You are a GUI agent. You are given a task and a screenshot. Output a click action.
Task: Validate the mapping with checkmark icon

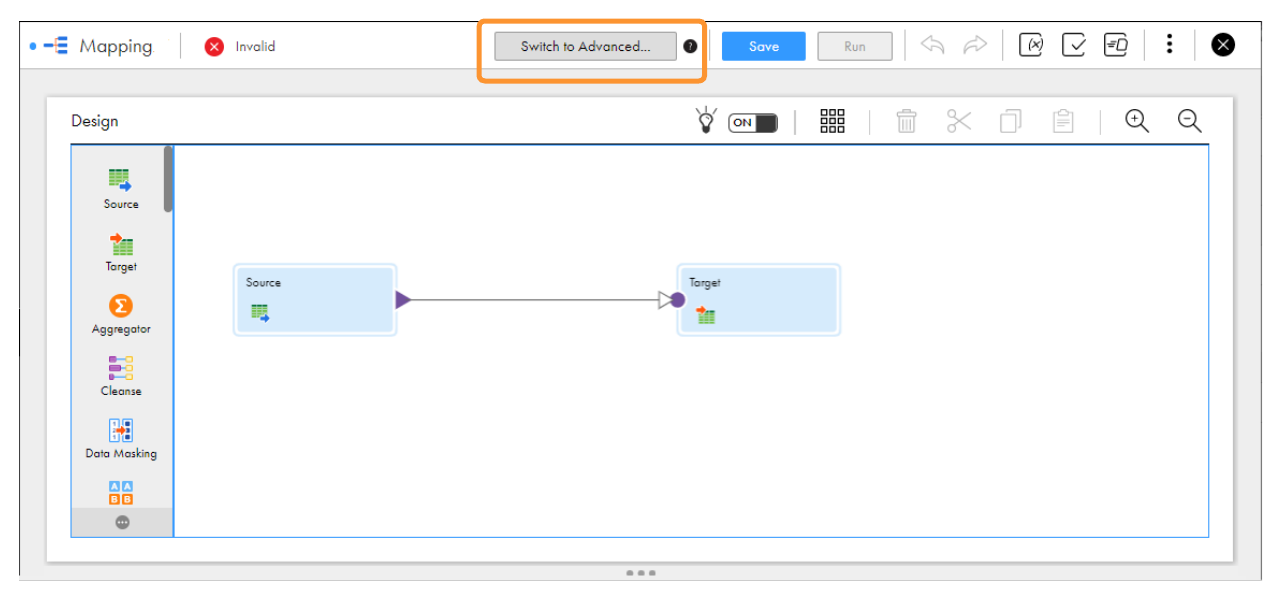tap(1074, 45)
